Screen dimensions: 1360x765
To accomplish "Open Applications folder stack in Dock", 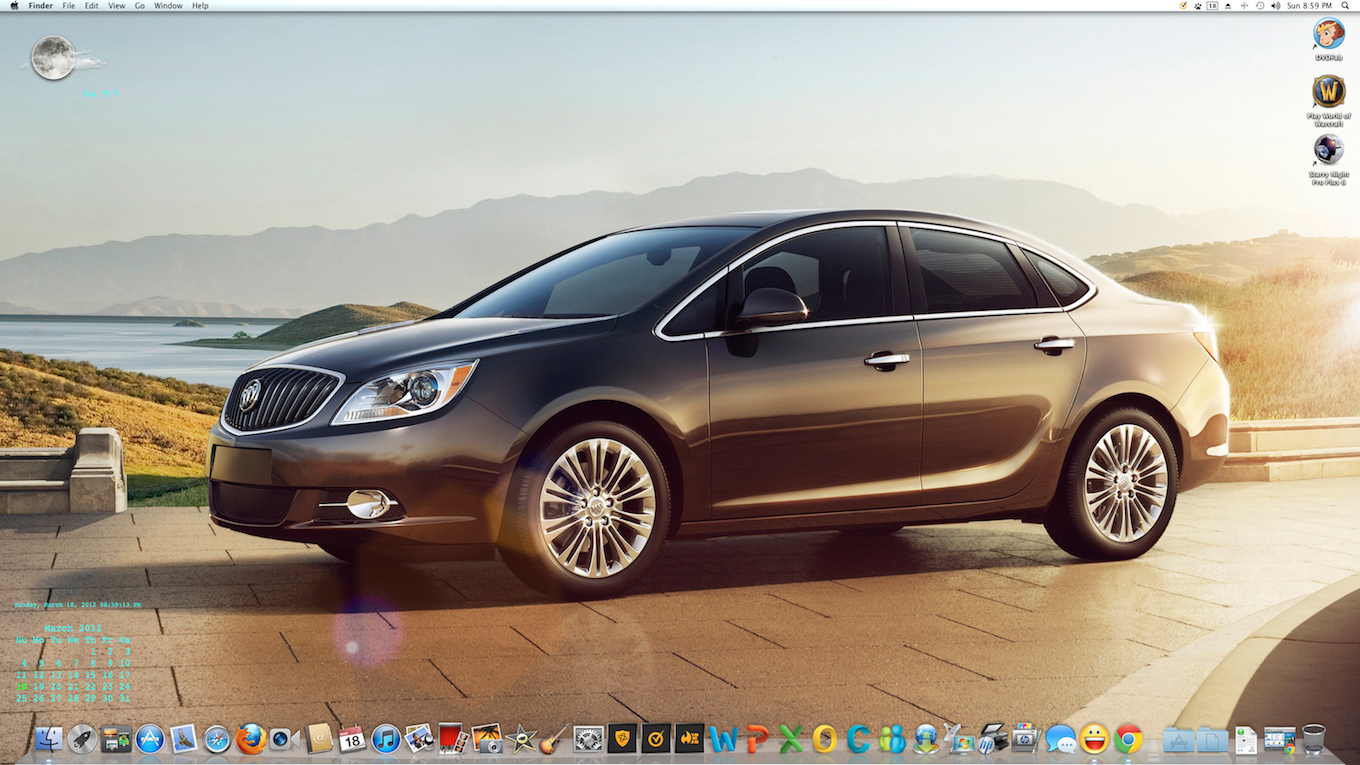I will click(1178, 739).
